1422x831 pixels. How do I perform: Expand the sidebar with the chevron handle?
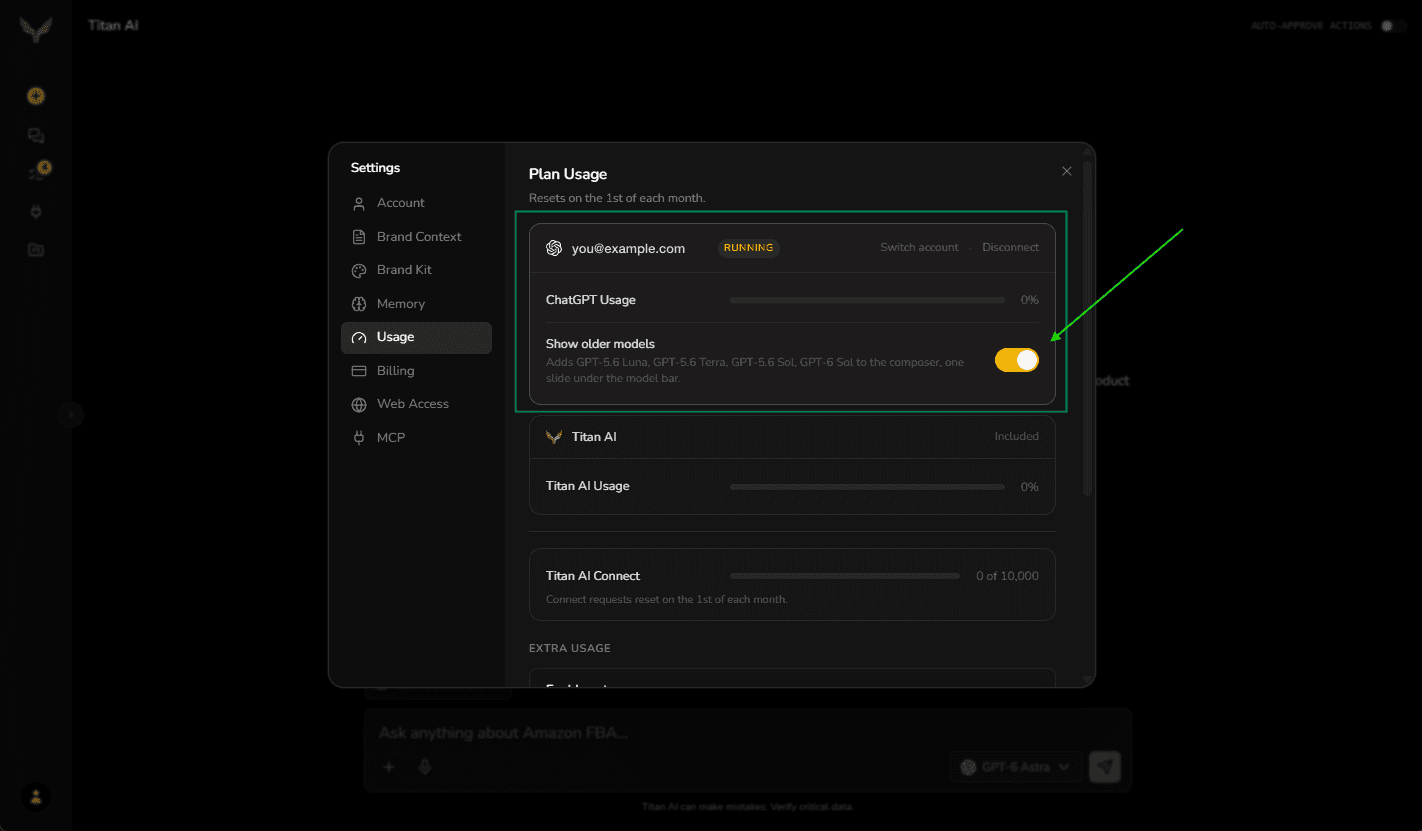(x=69, y=414)
